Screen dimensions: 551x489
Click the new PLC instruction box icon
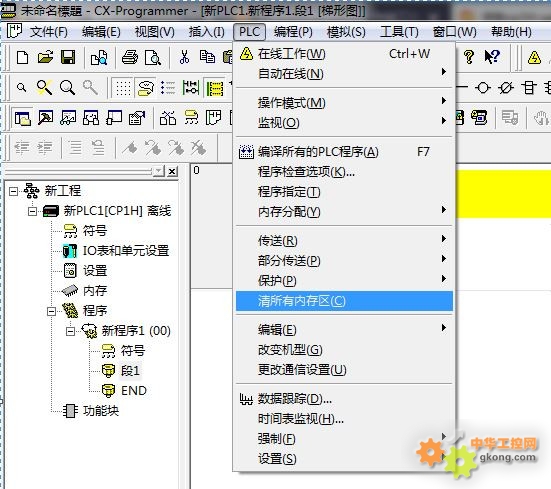point(529,87)
